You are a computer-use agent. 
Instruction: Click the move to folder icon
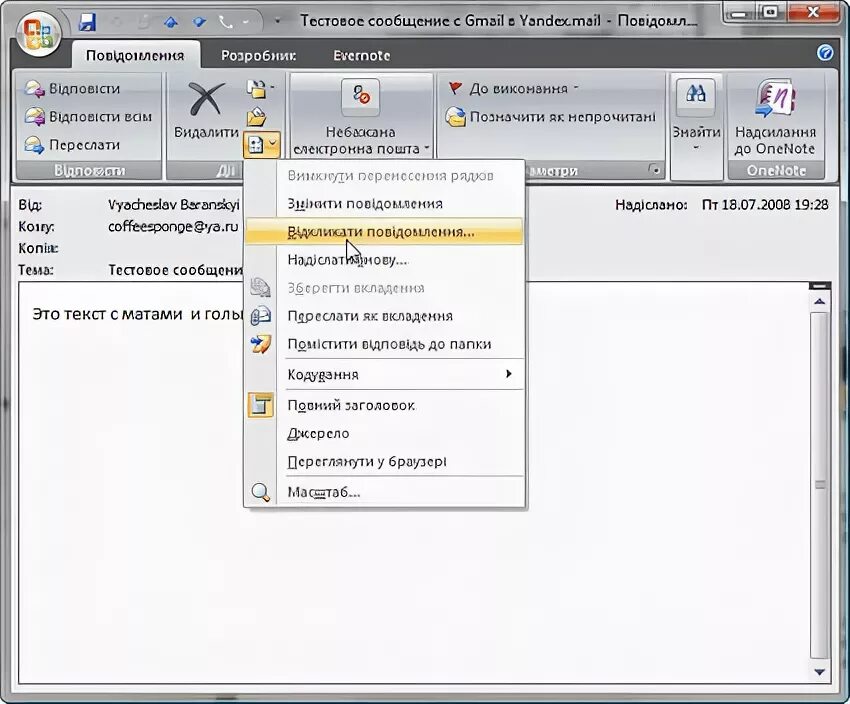[259, 89]
